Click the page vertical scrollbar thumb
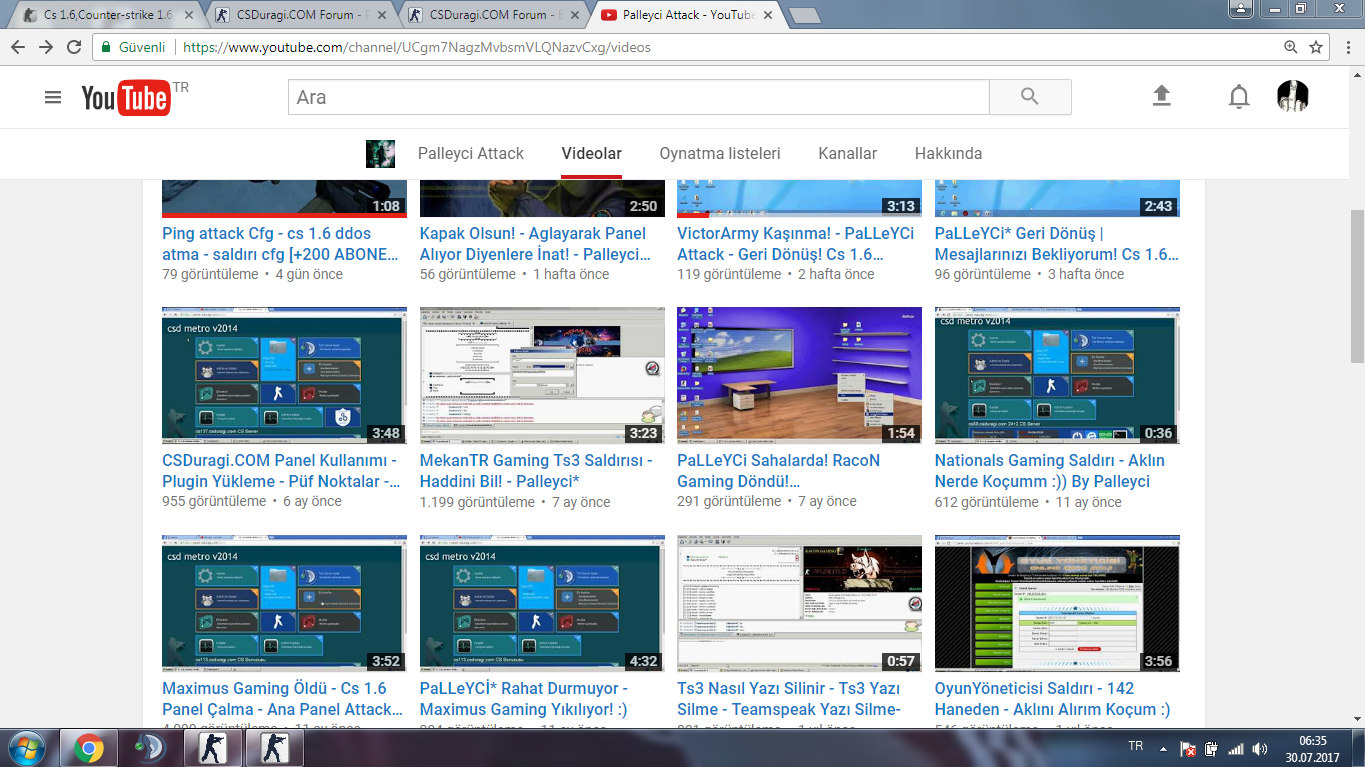 tap(1356, 284)
